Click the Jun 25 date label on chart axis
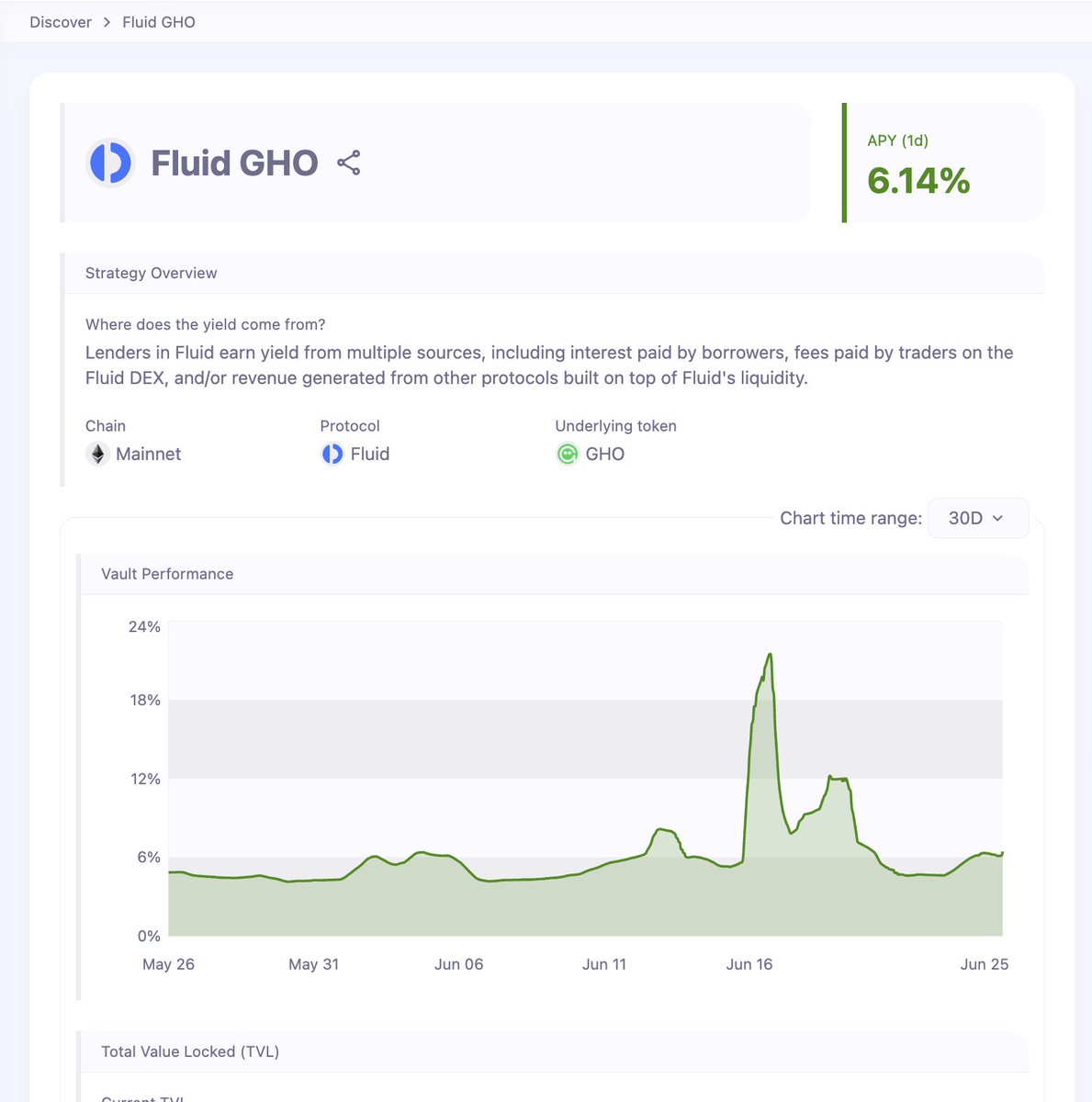 pos(985,964)
